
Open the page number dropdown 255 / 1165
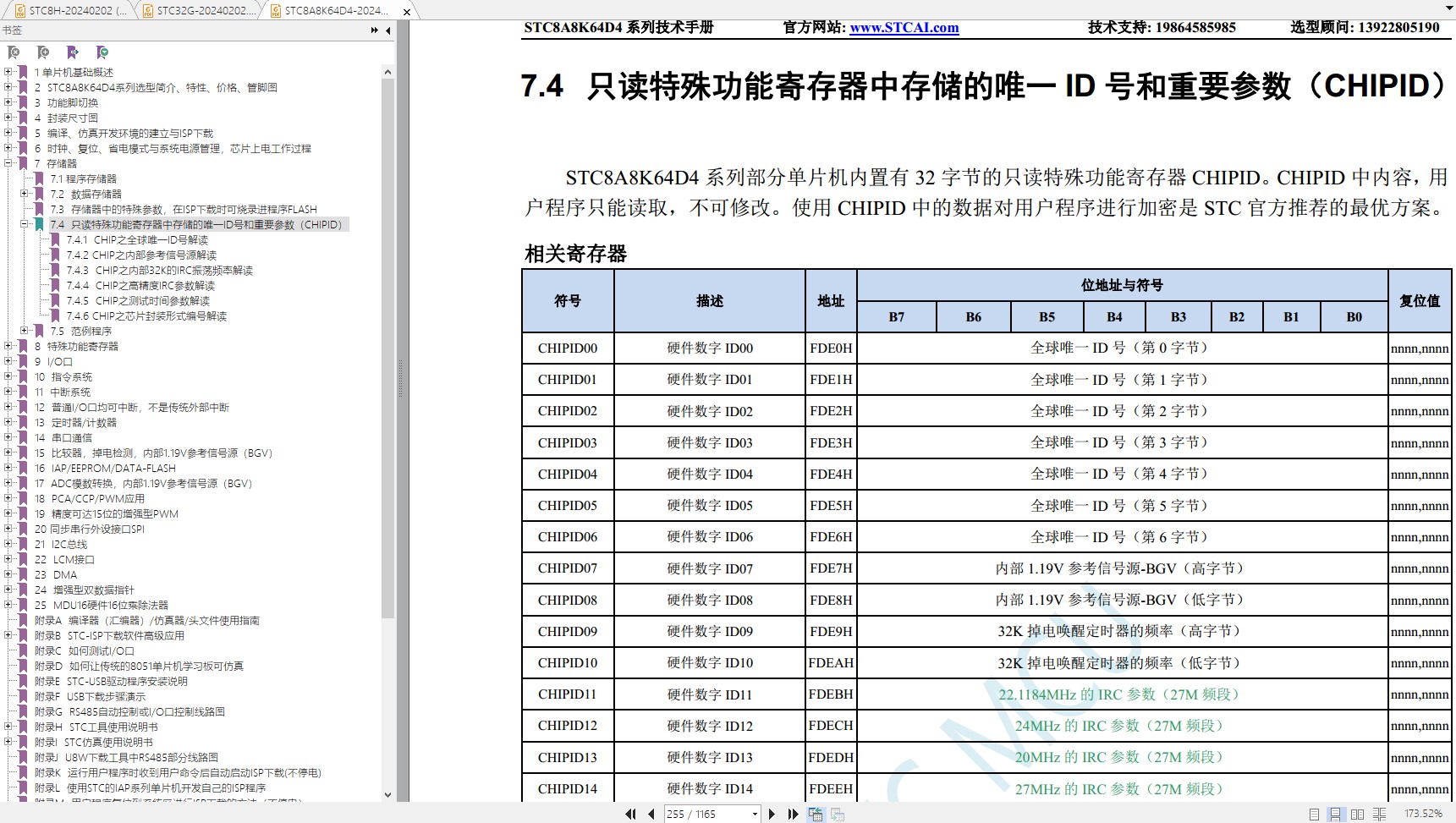pos(755,814)
